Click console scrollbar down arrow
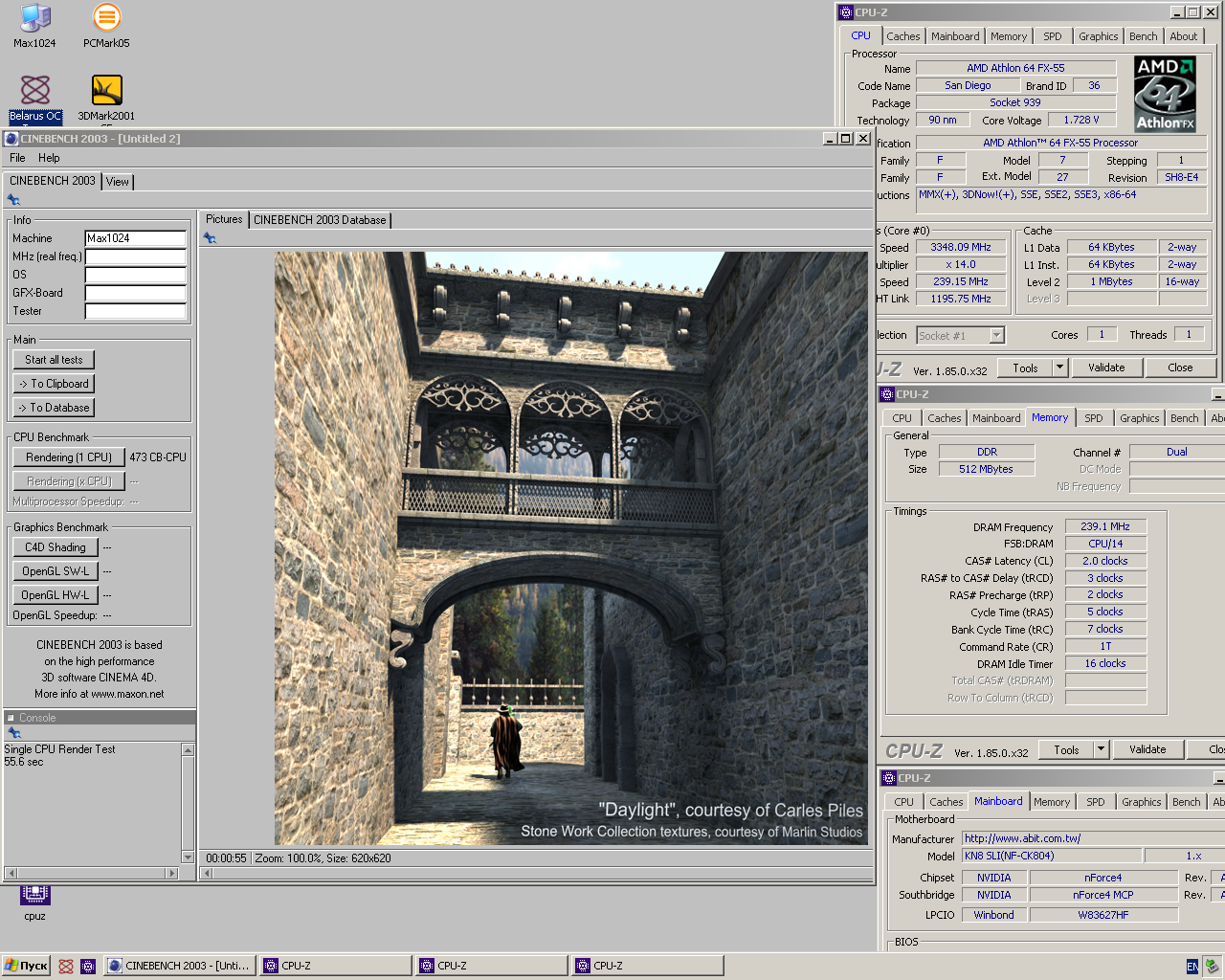The height and width of the screenshot is (980, 1225). pyautogui.click(x=188, y=857)
